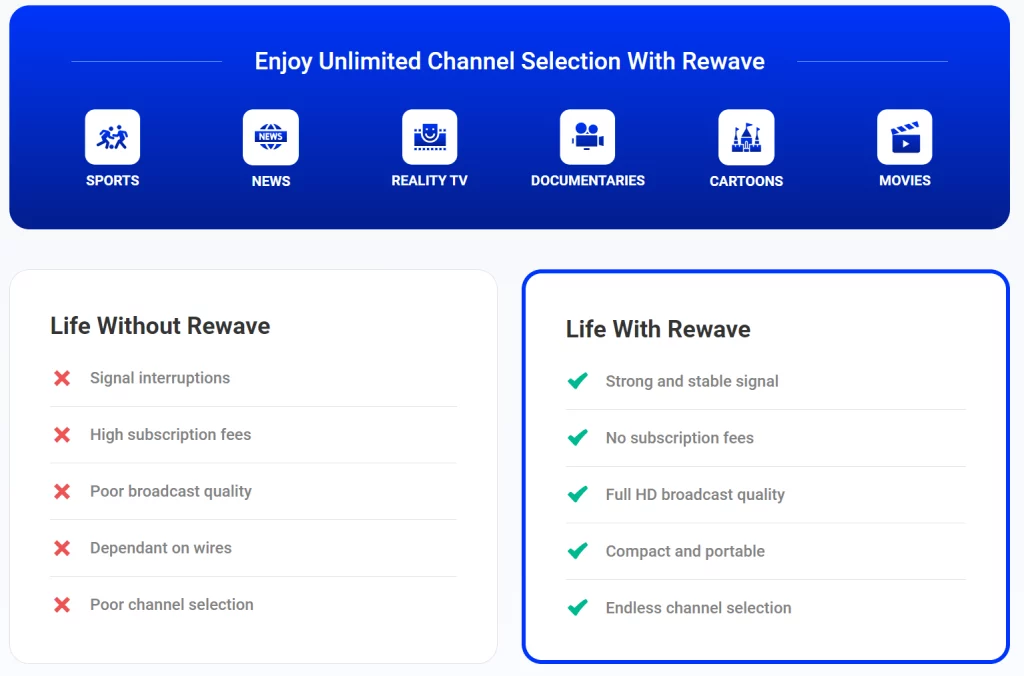Click the 'Strong and stable signal' text
This screenshot has height=676, width=1024.
pyautogui.click(x=692, y=381)
